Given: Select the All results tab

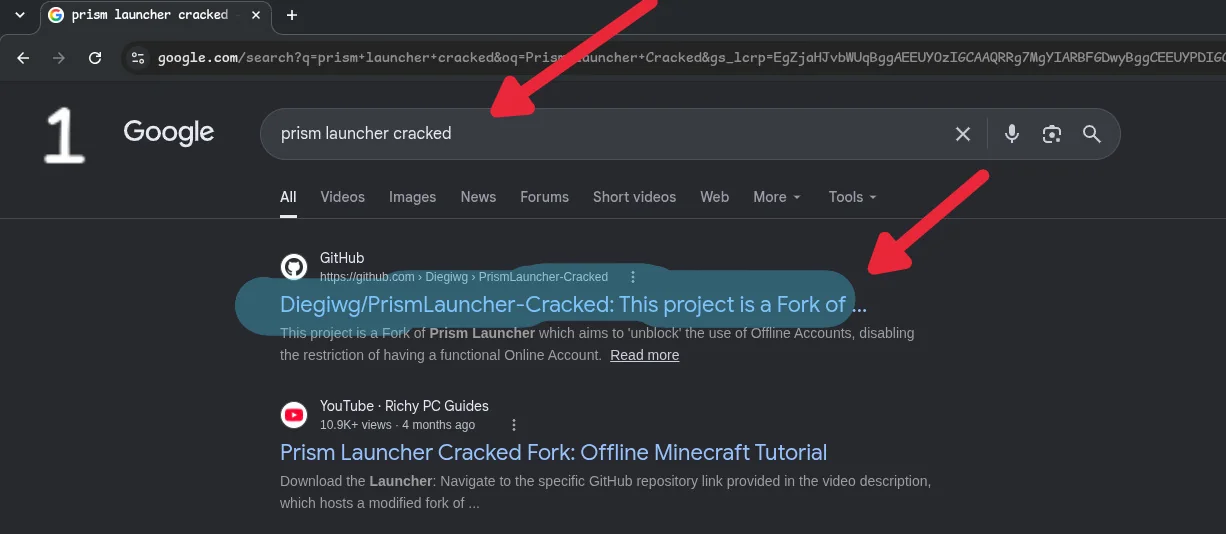Looking at the screenshot, I should (x=288, y=197).
